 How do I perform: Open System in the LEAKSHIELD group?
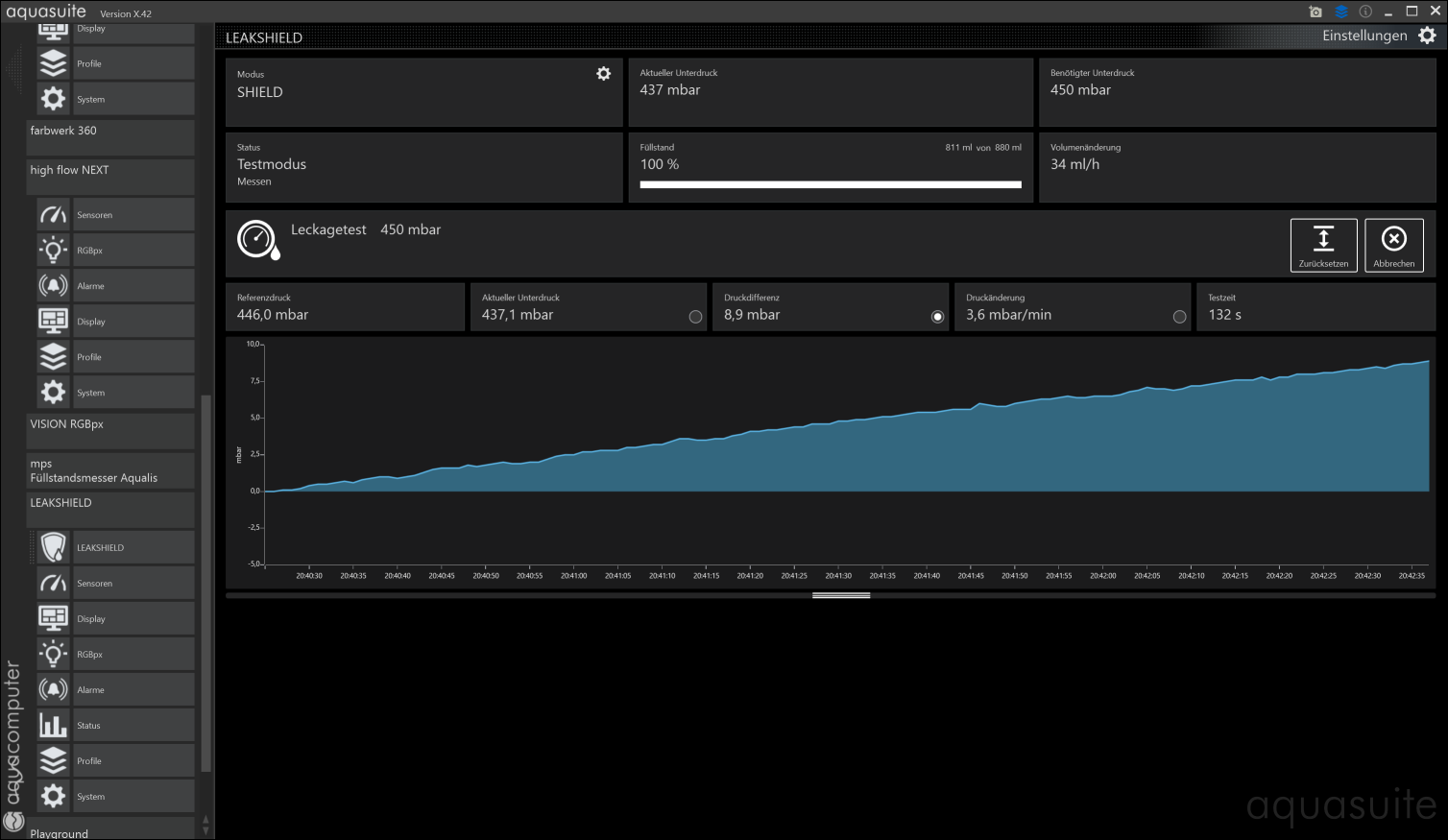pyautogui.click(x=115, y=796)
